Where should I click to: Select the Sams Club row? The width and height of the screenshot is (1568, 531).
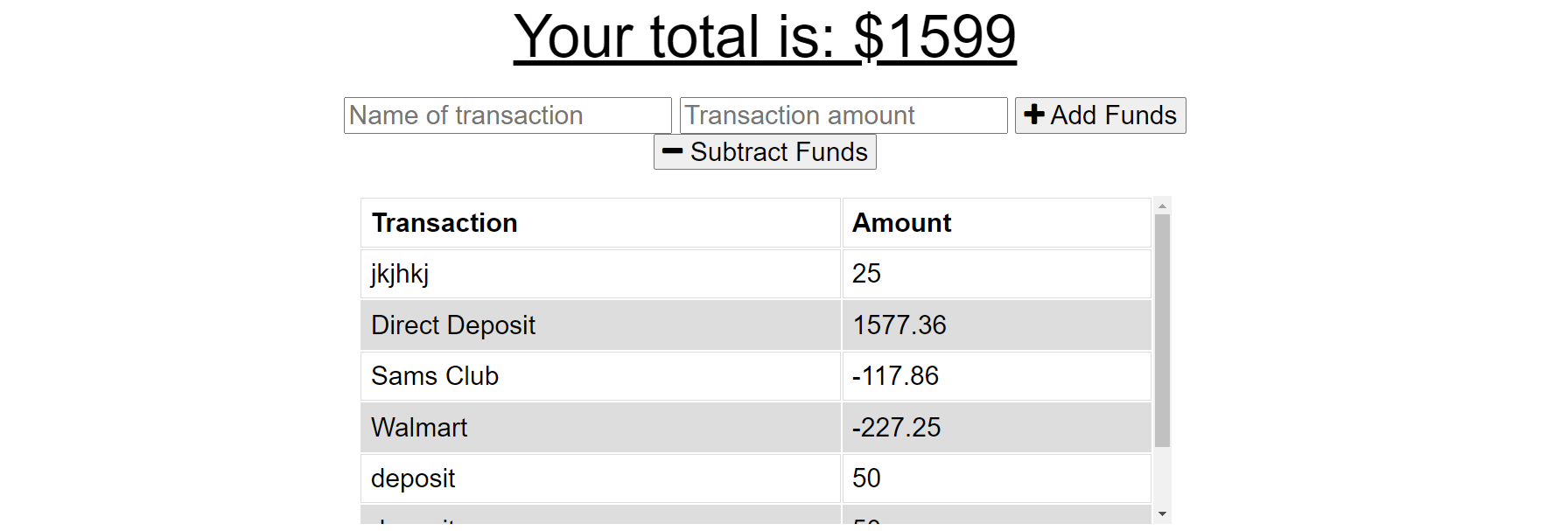(599, 376)
